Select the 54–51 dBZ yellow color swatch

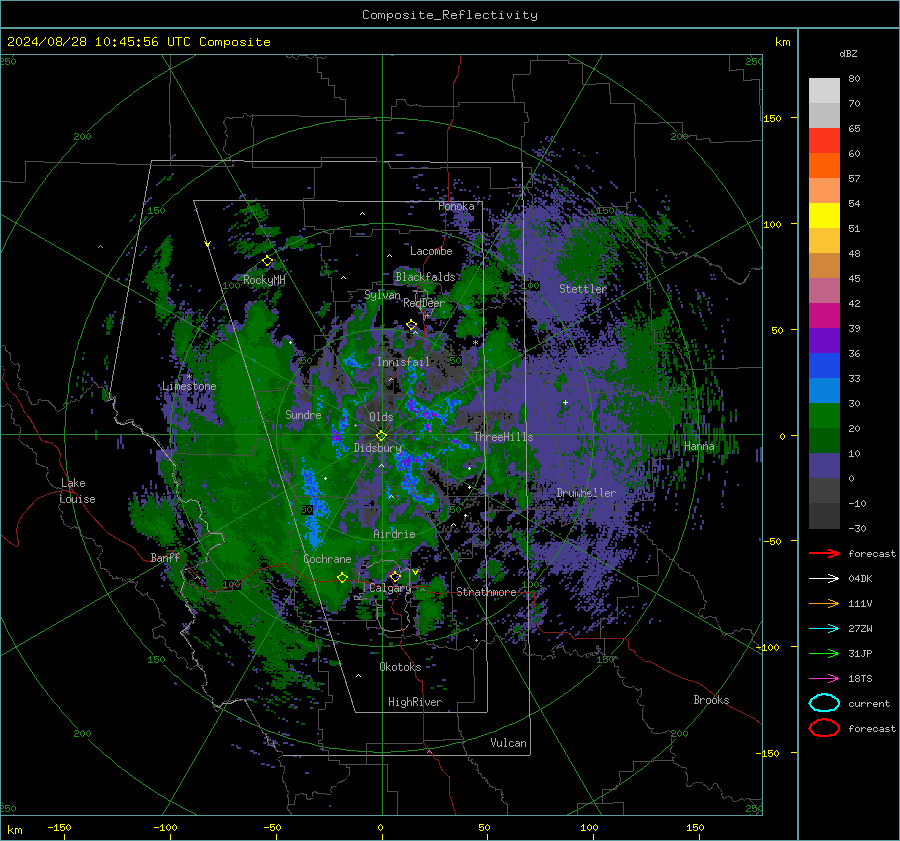click(x=824, y=216)
